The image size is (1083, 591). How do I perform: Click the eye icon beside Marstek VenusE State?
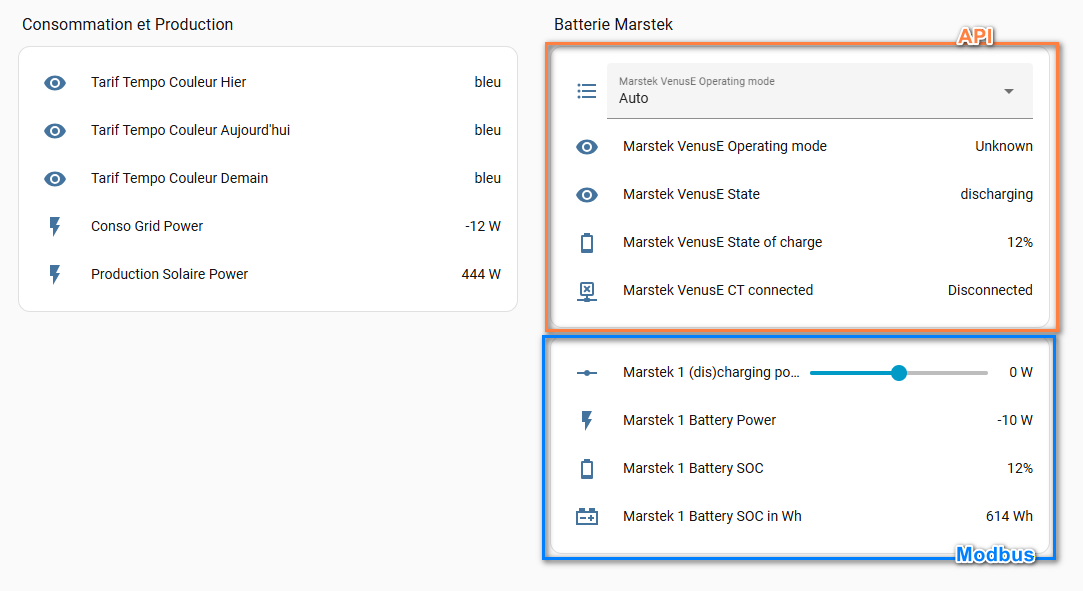(x=587, y=195)
